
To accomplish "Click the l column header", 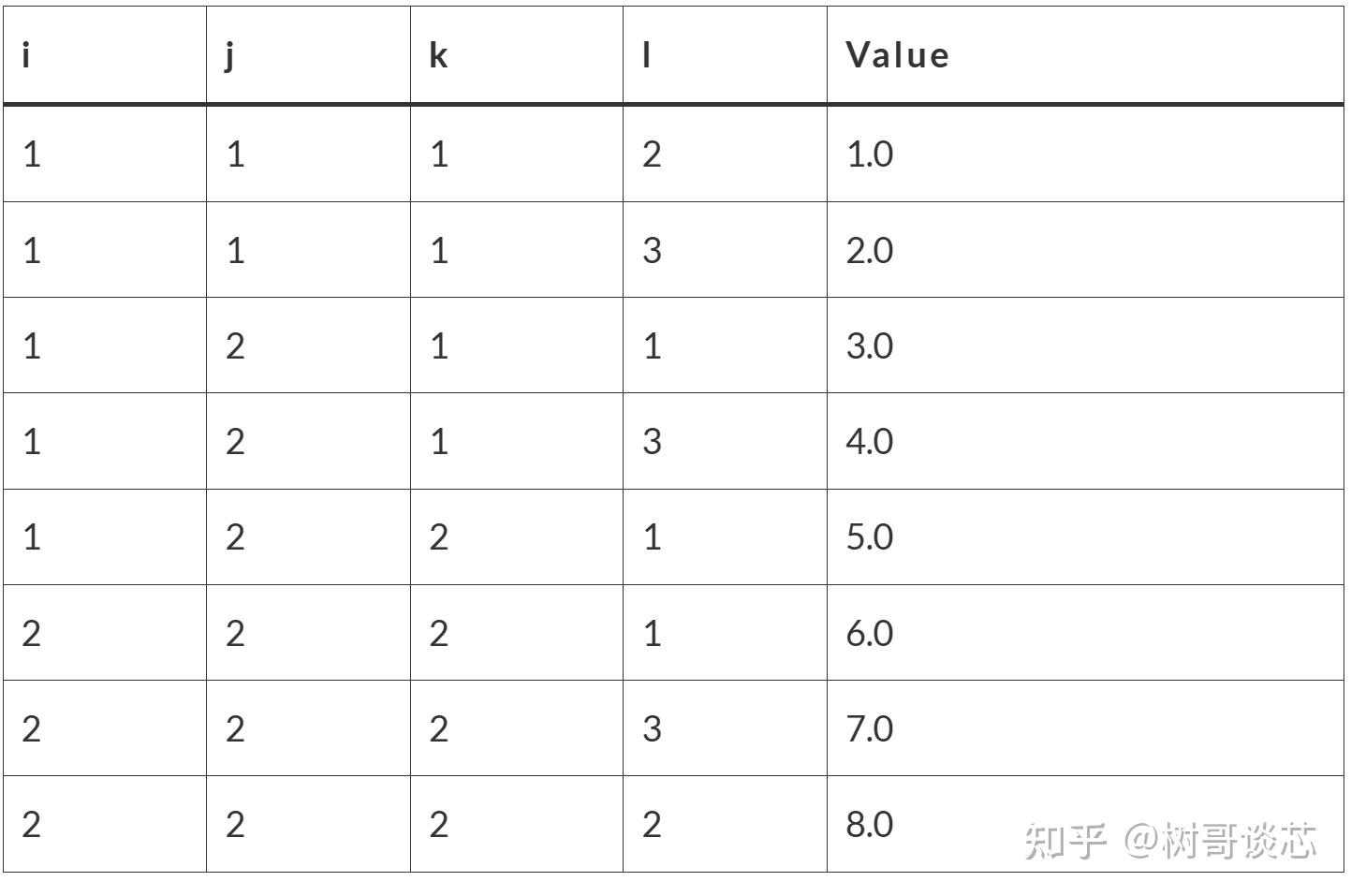I will pos(725,55).
